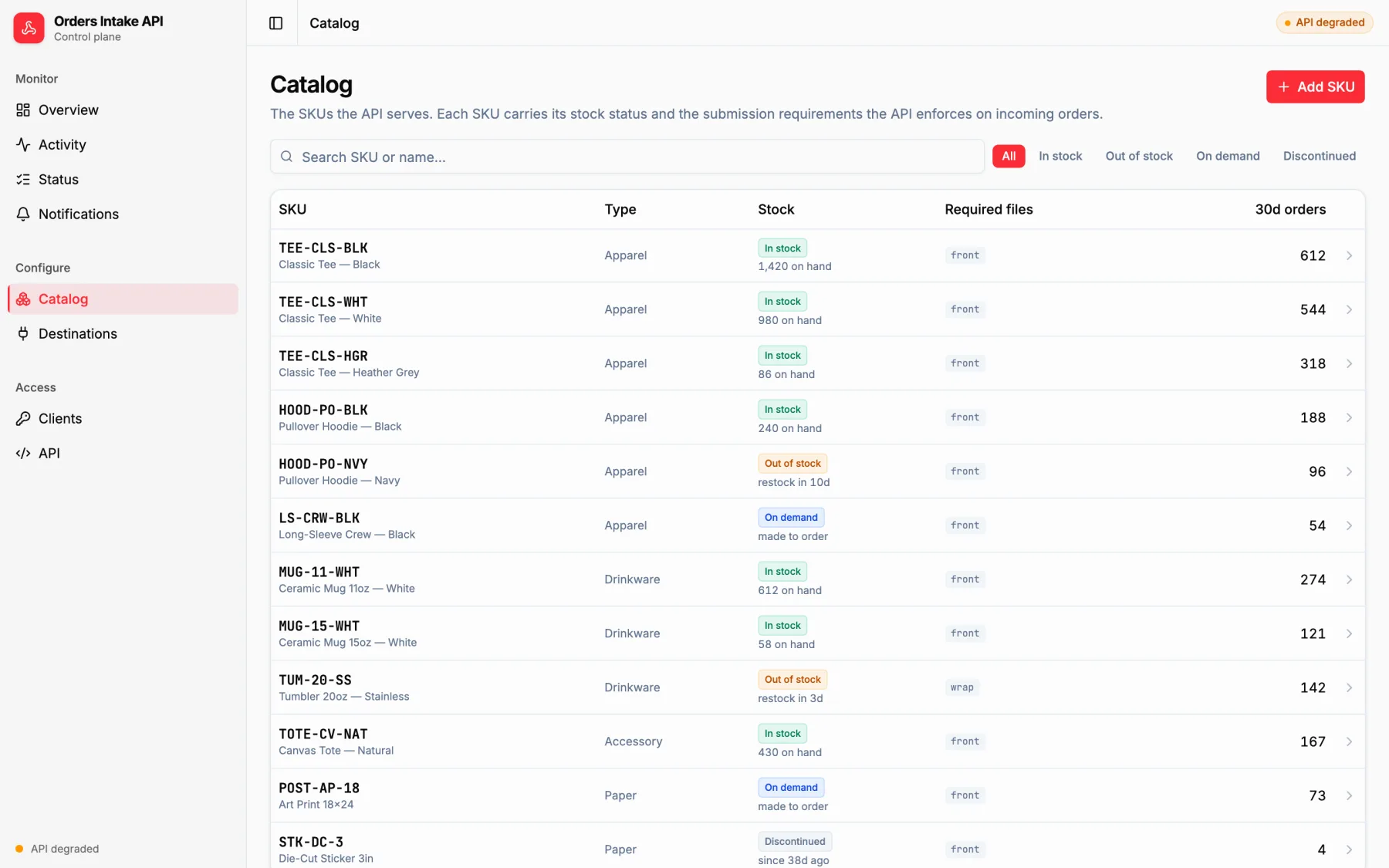Click the plus icon on Add SKU
Screen dimensions: 1389x868
click(x=1283, y=86)
